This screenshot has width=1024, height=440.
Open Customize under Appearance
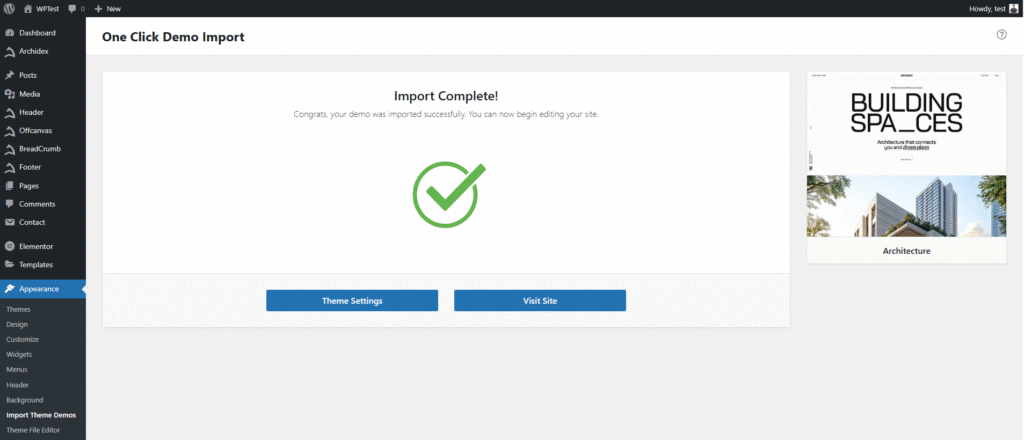[22, 340]
